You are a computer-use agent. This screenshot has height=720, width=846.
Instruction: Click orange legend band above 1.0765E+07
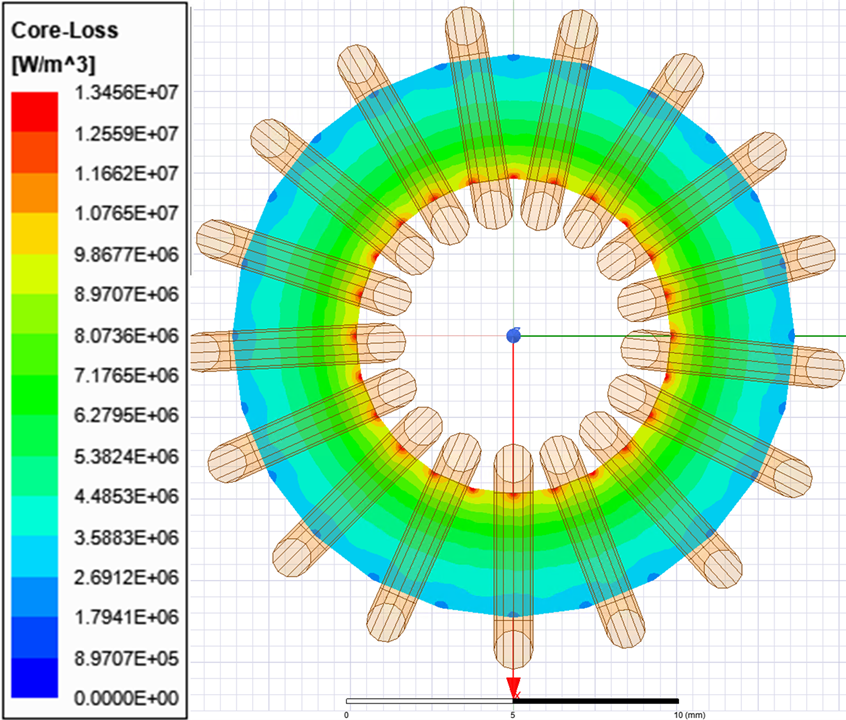[33, 192]
